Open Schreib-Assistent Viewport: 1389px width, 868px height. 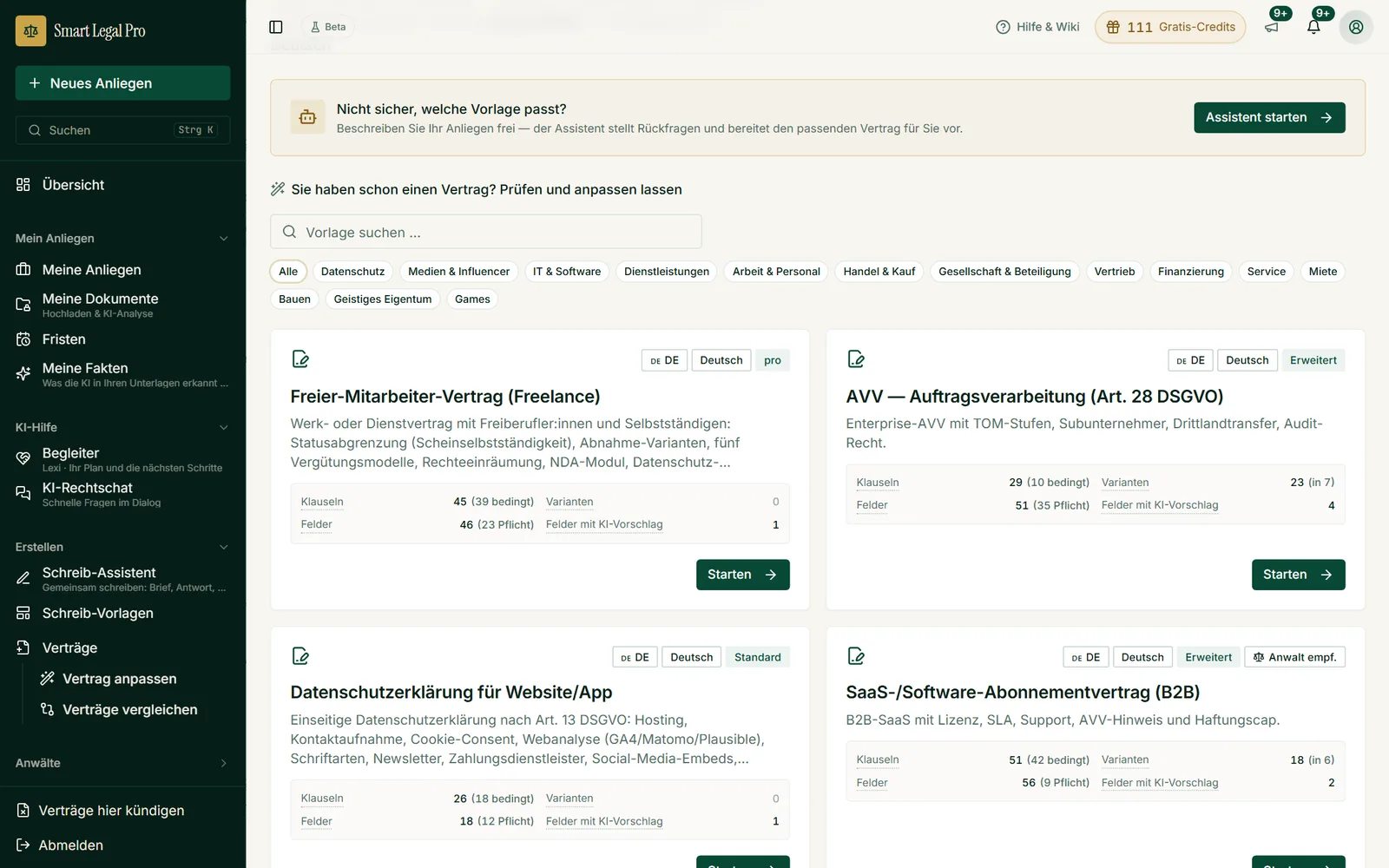[x=123, y=579]
